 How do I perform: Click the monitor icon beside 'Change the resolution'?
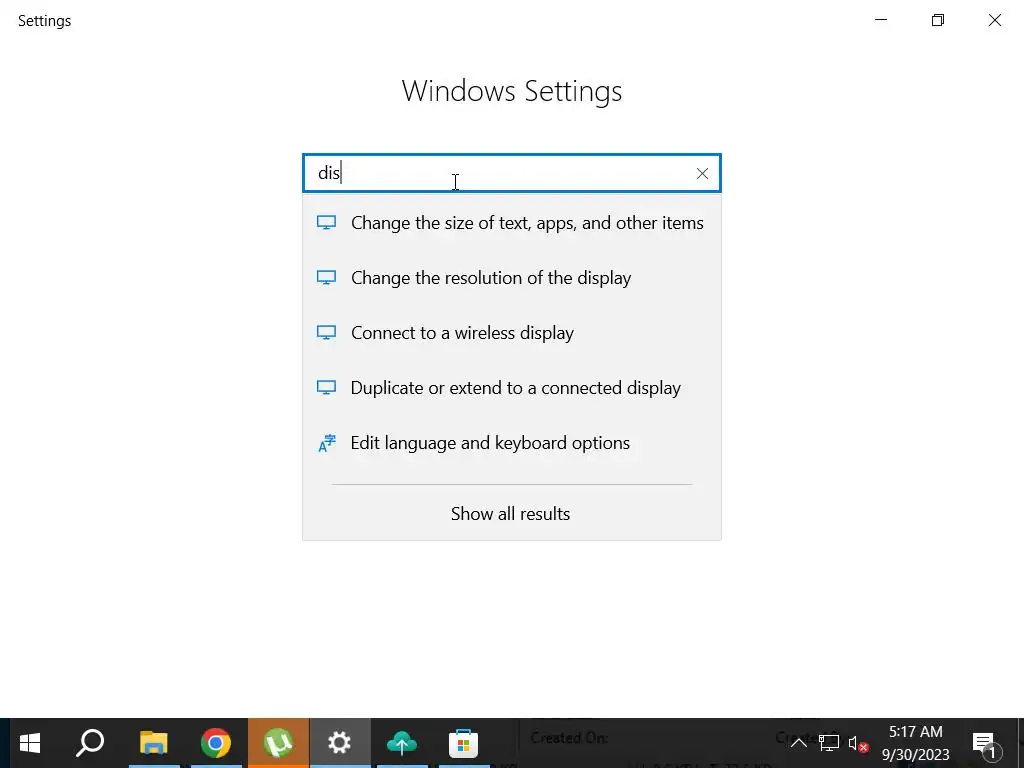pos(327,278)
